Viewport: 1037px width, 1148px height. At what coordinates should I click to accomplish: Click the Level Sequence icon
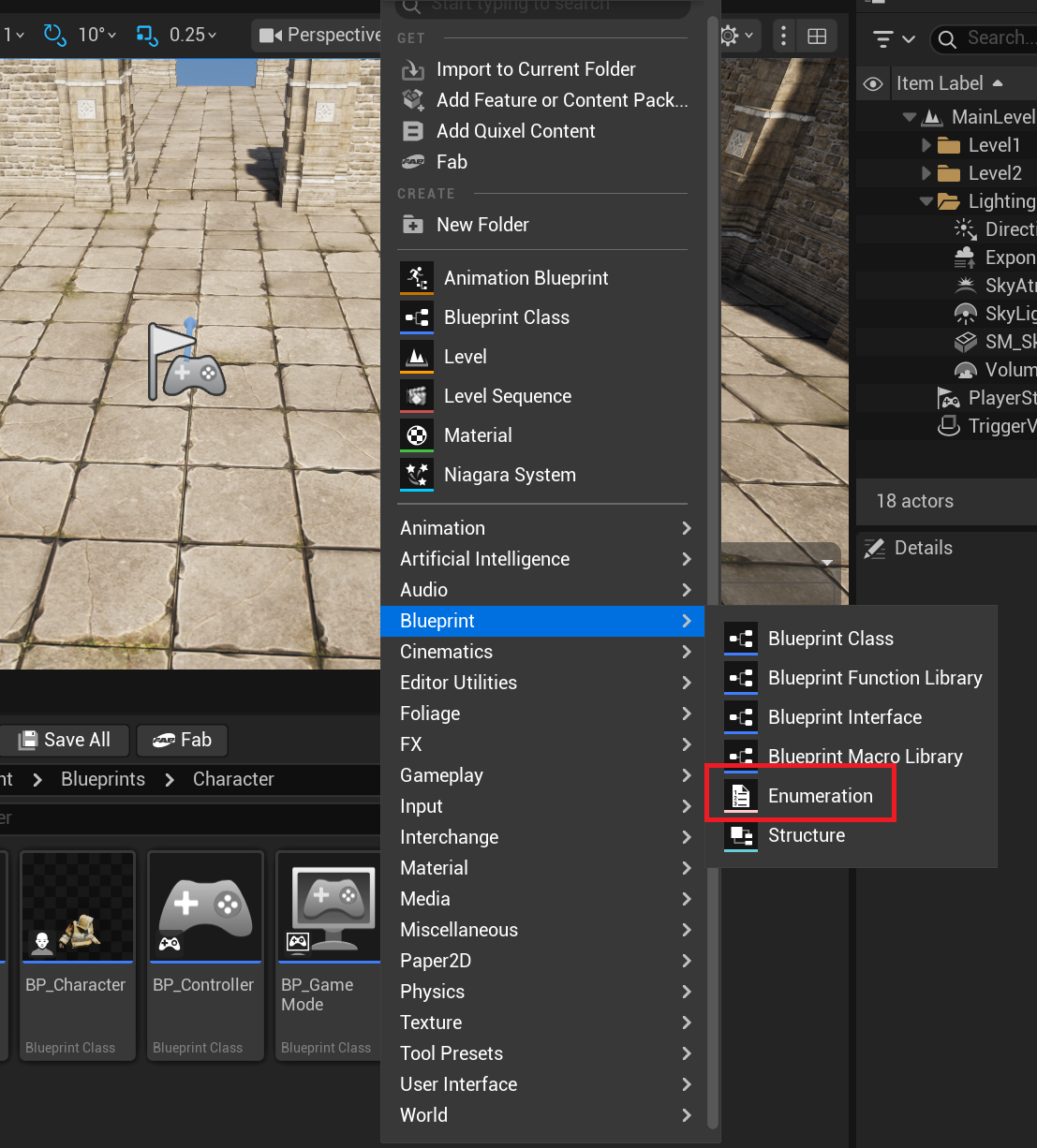[x=417, y=396]
